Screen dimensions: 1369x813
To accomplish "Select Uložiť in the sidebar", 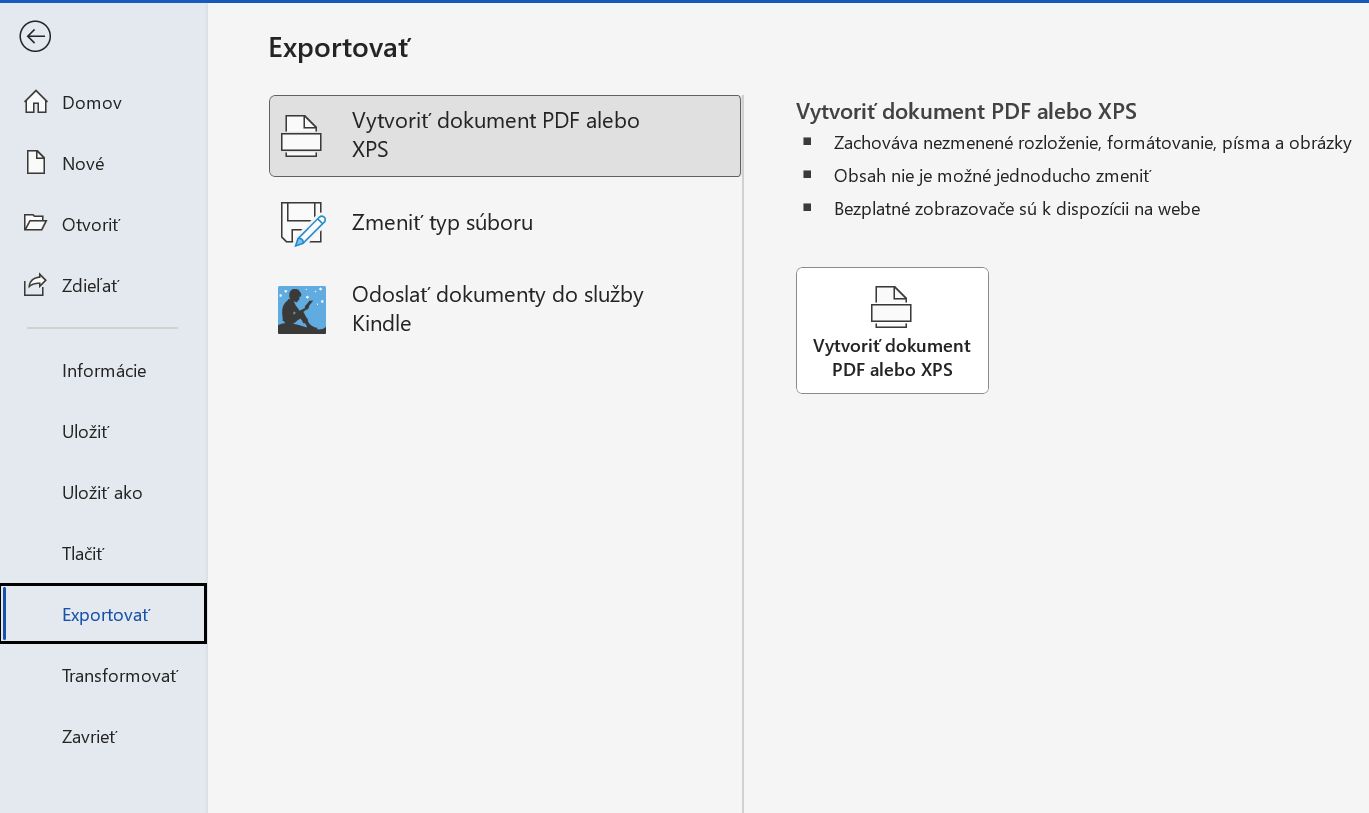I will [85, 432].
